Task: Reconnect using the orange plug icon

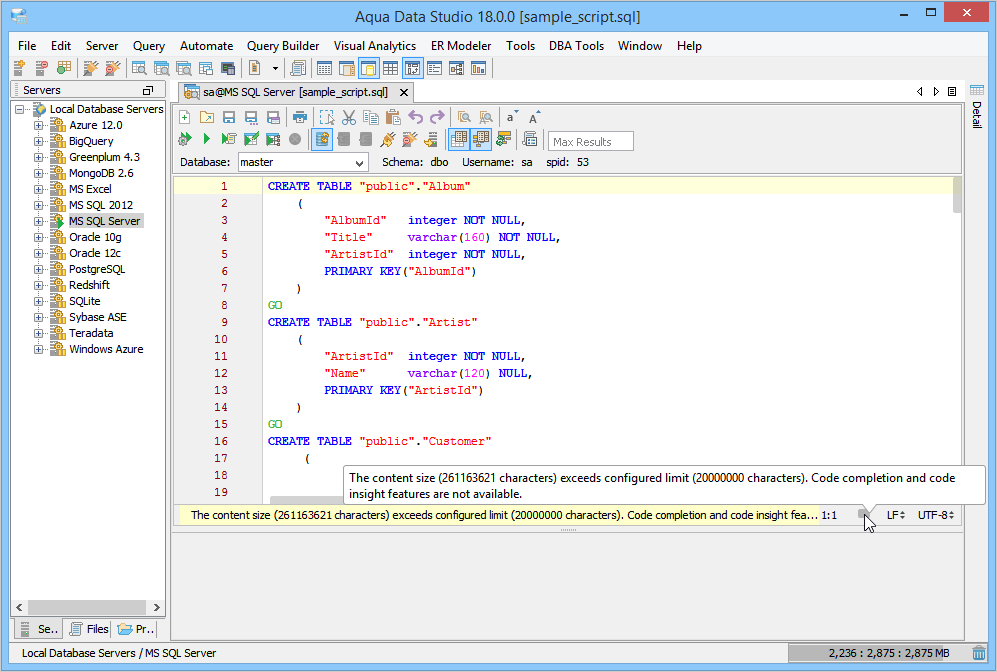Action: click(x=387, y=139)
